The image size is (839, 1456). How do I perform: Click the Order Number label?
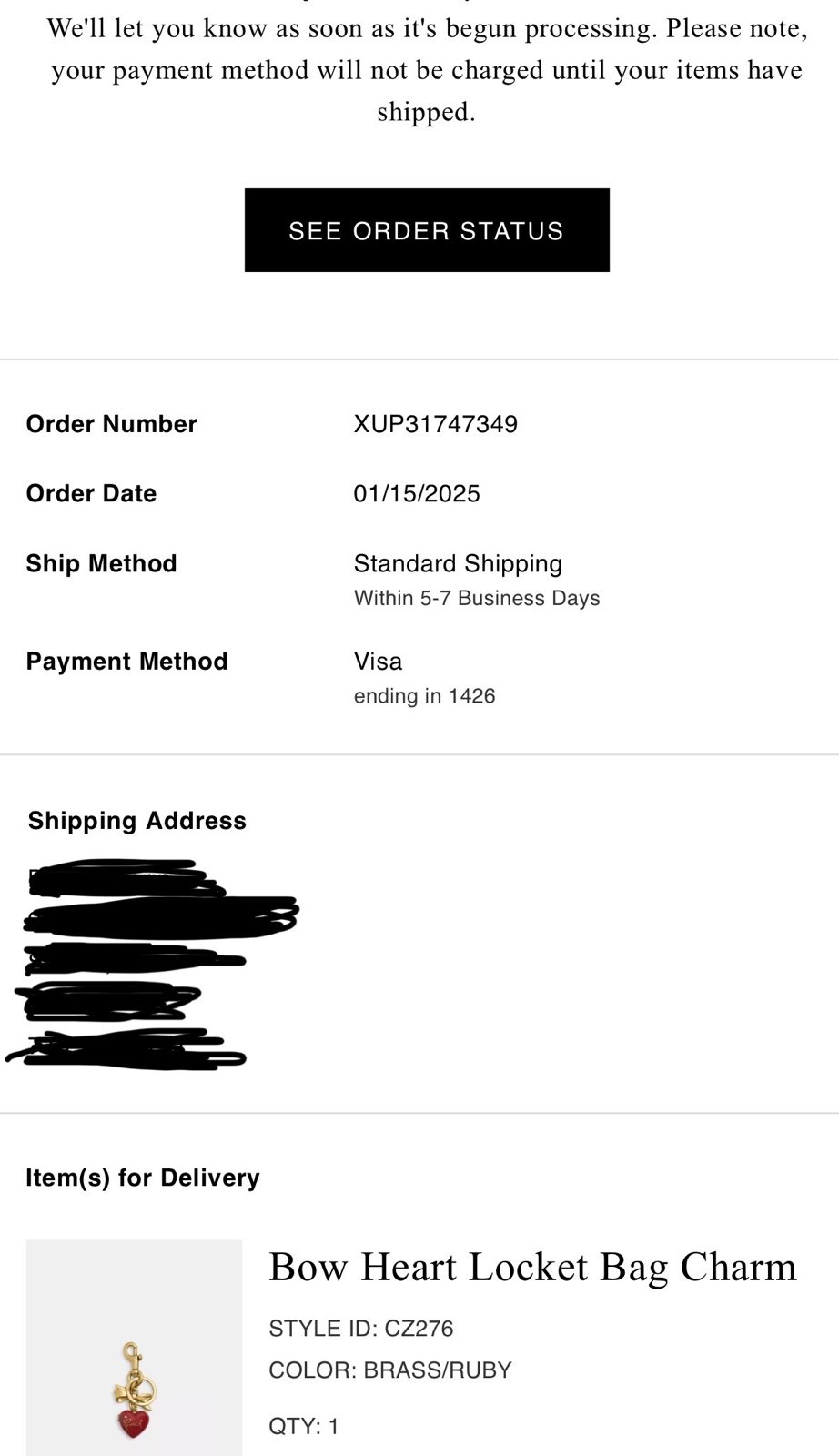pos(112,424)
